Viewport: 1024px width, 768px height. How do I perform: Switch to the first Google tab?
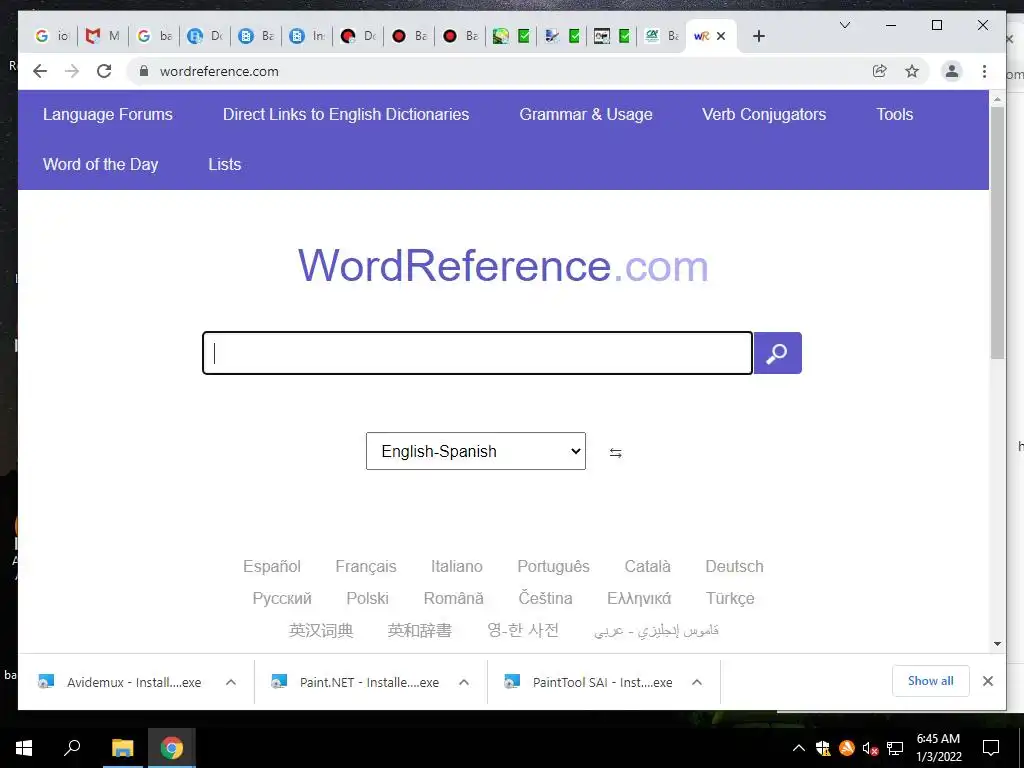point(52,36)
